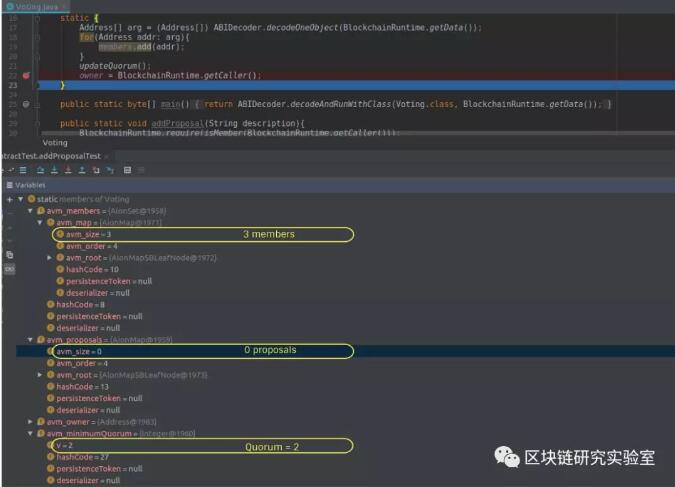The width and height of the screenshot is (675, 487).
Task: Expand avm_root under avm_map
Action: (49, 257)
